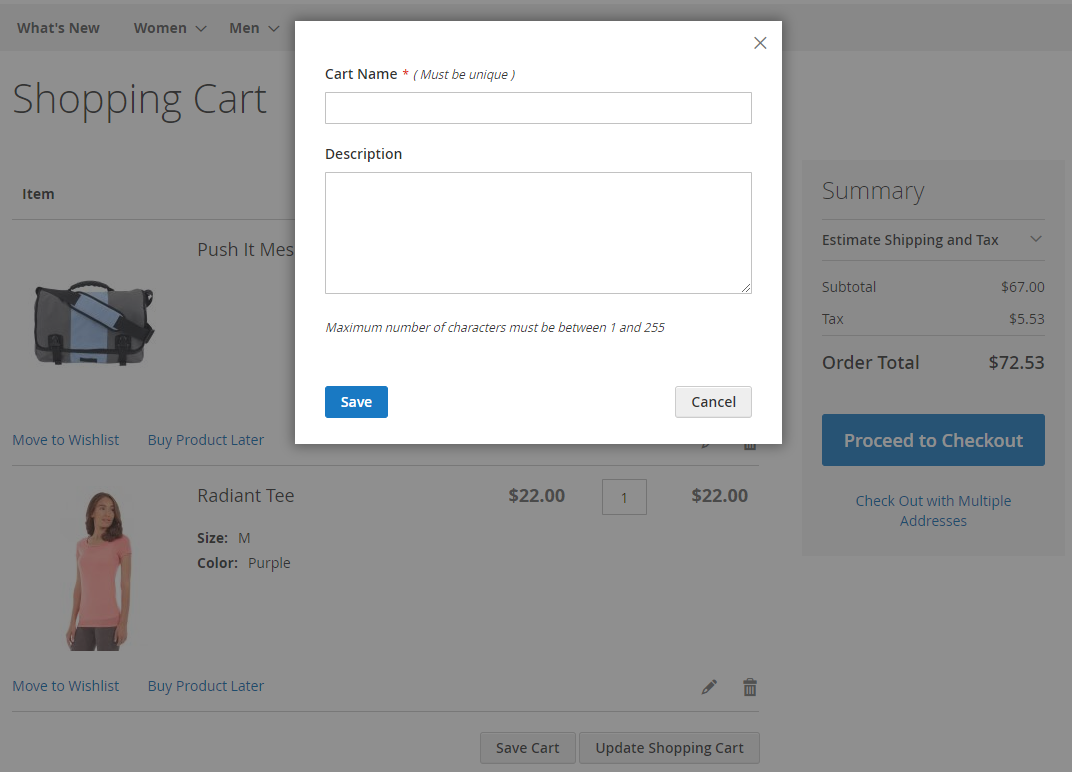Go to What's New menu item
This screenshot has width=1072, height=772.
pos(58,28)
